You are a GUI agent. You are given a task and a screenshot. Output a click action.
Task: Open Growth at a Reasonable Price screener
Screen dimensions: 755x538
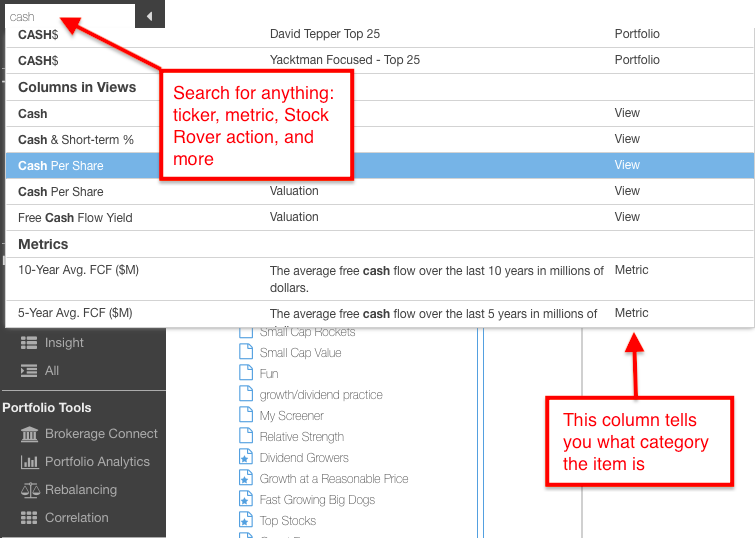334,479
